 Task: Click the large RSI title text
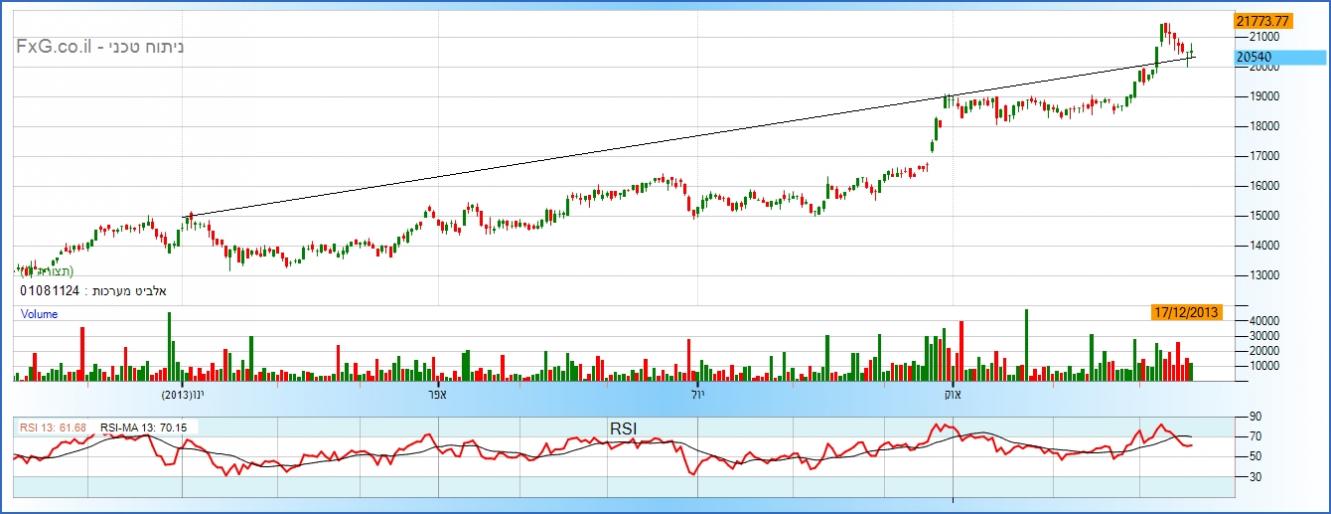coord(623,429)
